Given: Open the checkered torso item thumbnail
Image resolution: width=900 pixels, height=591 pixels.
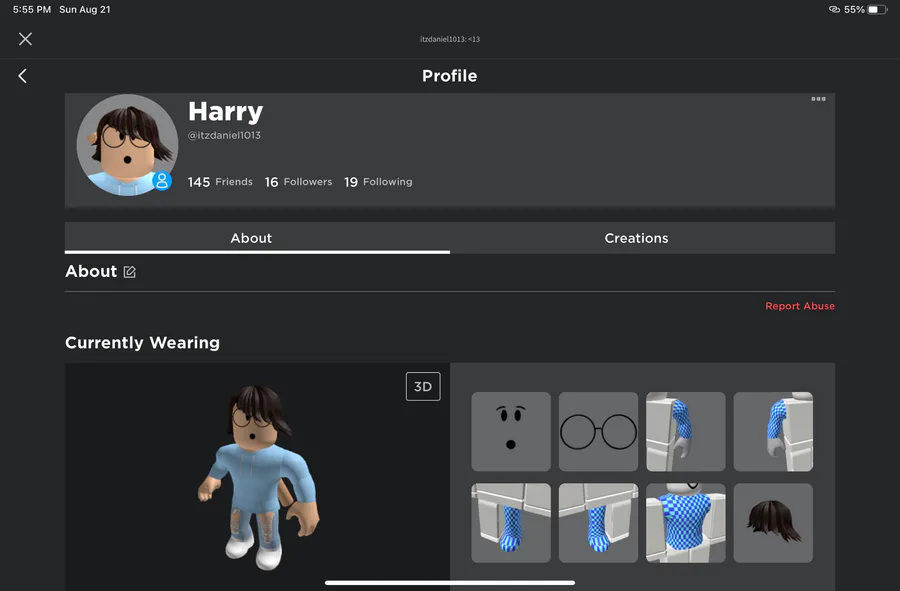Looking at the screenshot, I should click(x=686, y=523).
